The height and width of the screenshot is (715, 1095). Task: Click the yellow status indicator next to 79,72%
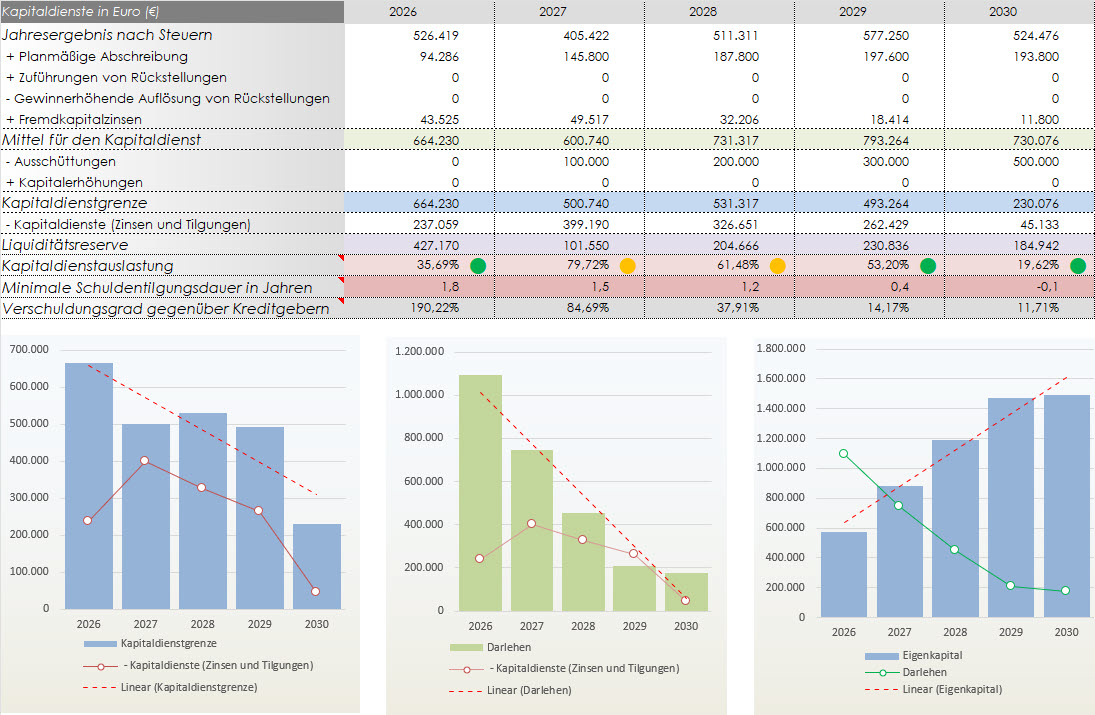point(627,266)
